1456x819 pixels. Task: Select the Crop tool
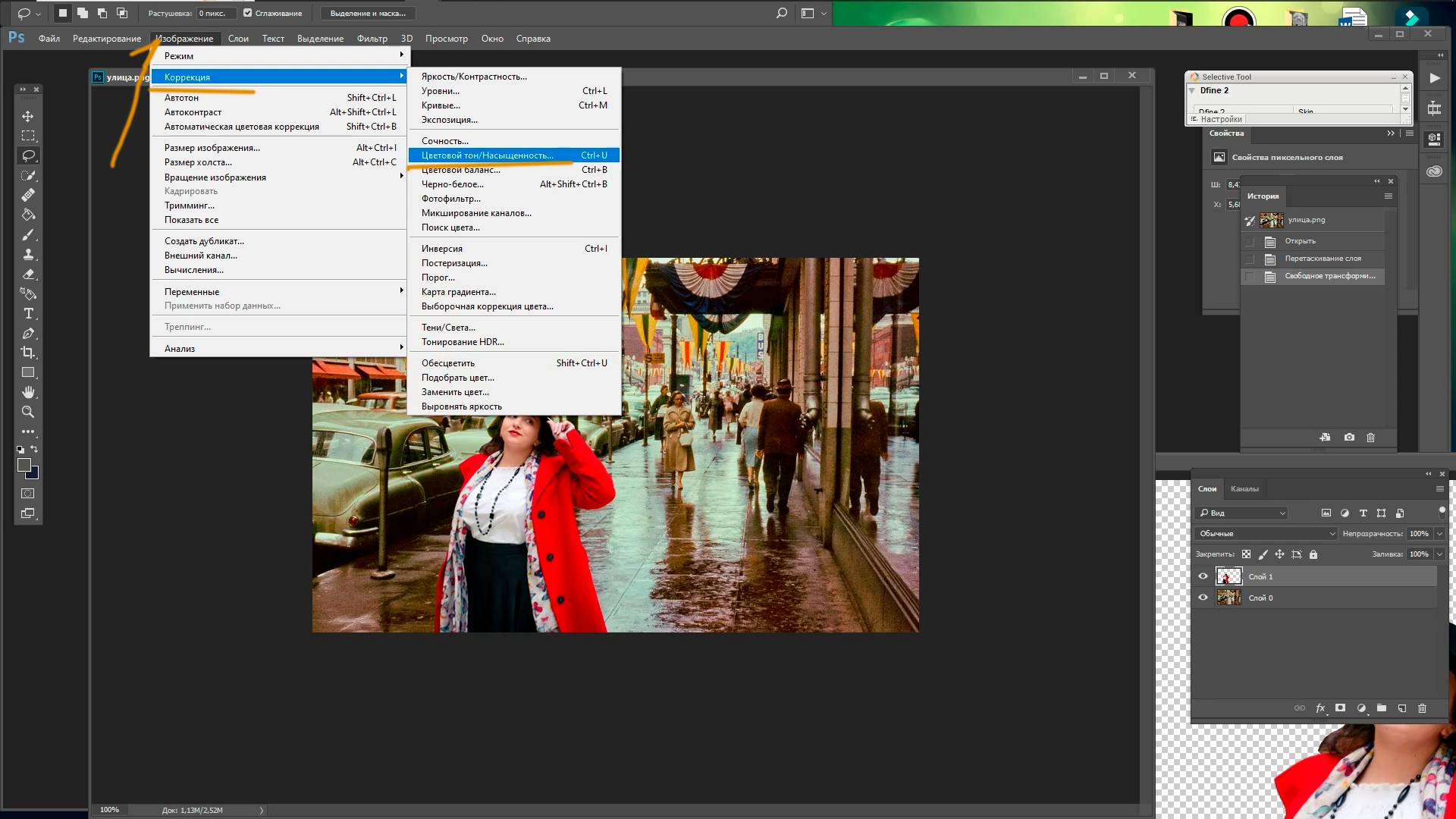[27, 352]
